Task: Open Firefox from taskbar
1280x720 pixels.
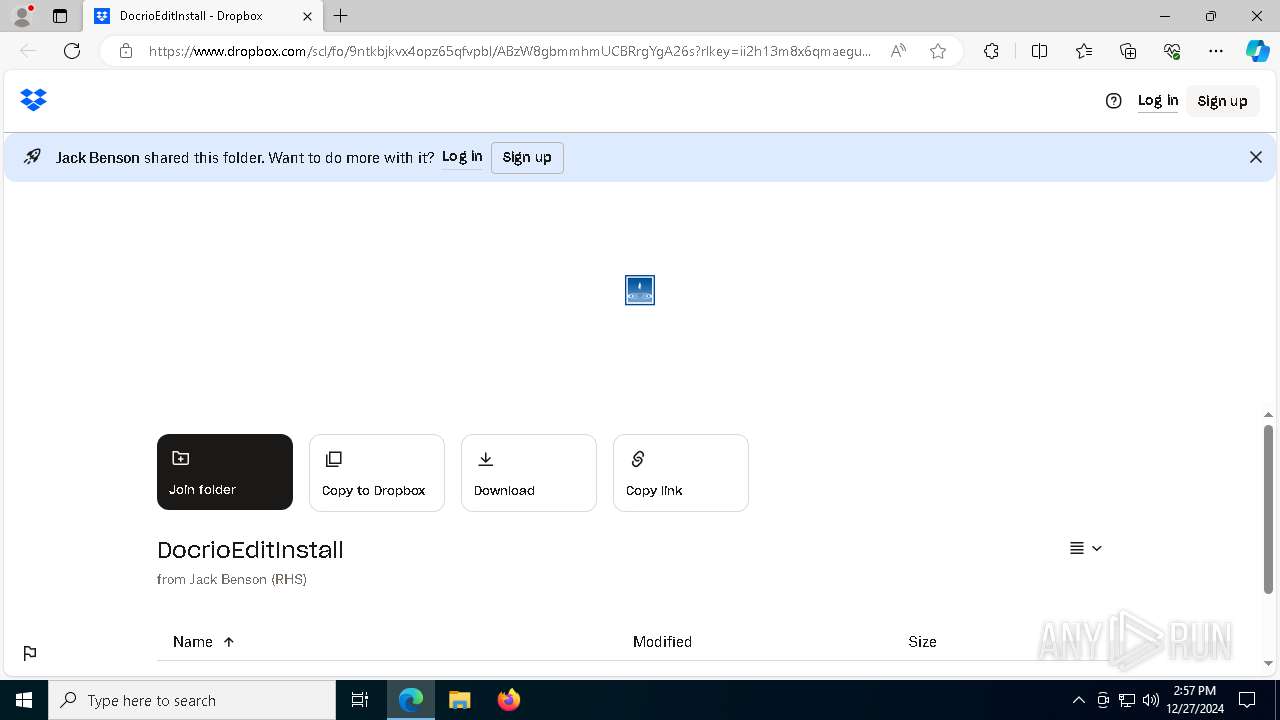Action: tap(509, 700)
